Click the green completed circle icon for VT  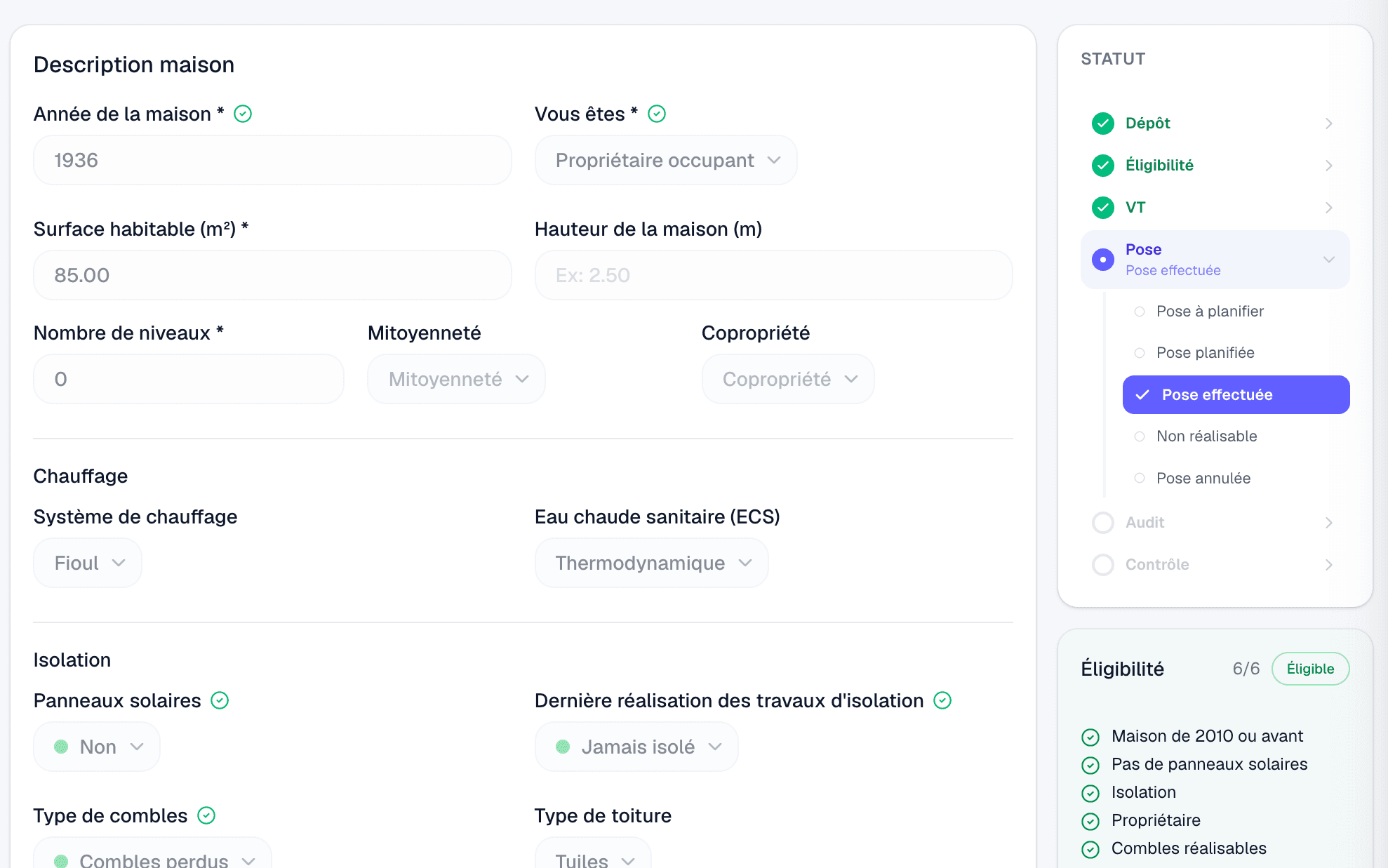click(x=1103, y=208)
